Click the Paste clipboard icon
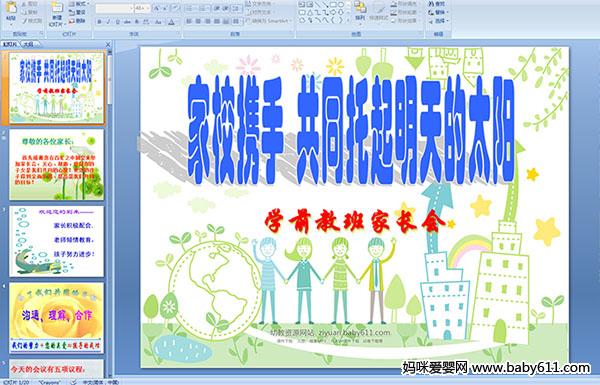This screenshot has width=600, height=385. pyautogui.click(x=11, y=8)
